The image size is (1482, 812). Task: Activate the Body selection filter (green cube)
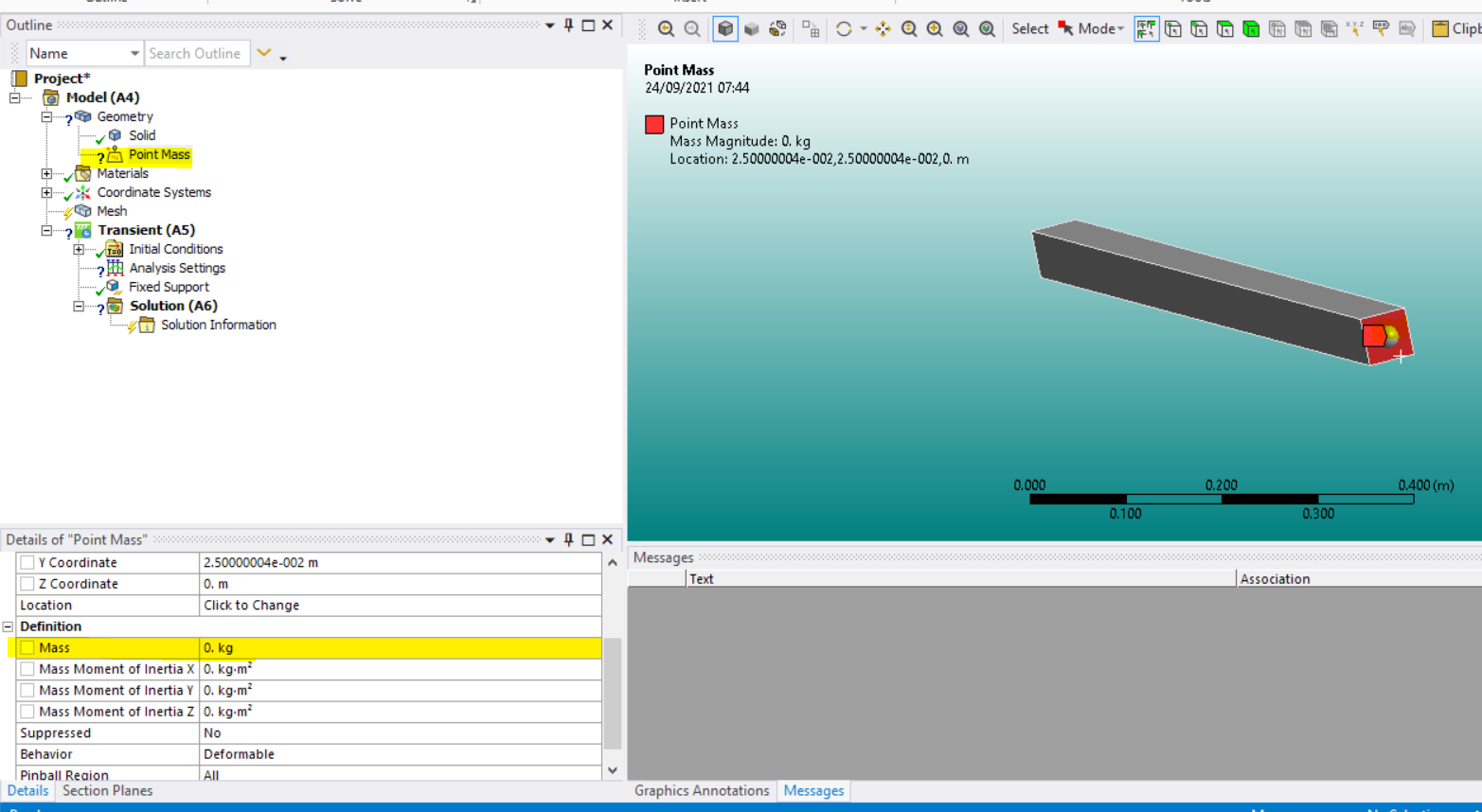tap(1251, 29)
